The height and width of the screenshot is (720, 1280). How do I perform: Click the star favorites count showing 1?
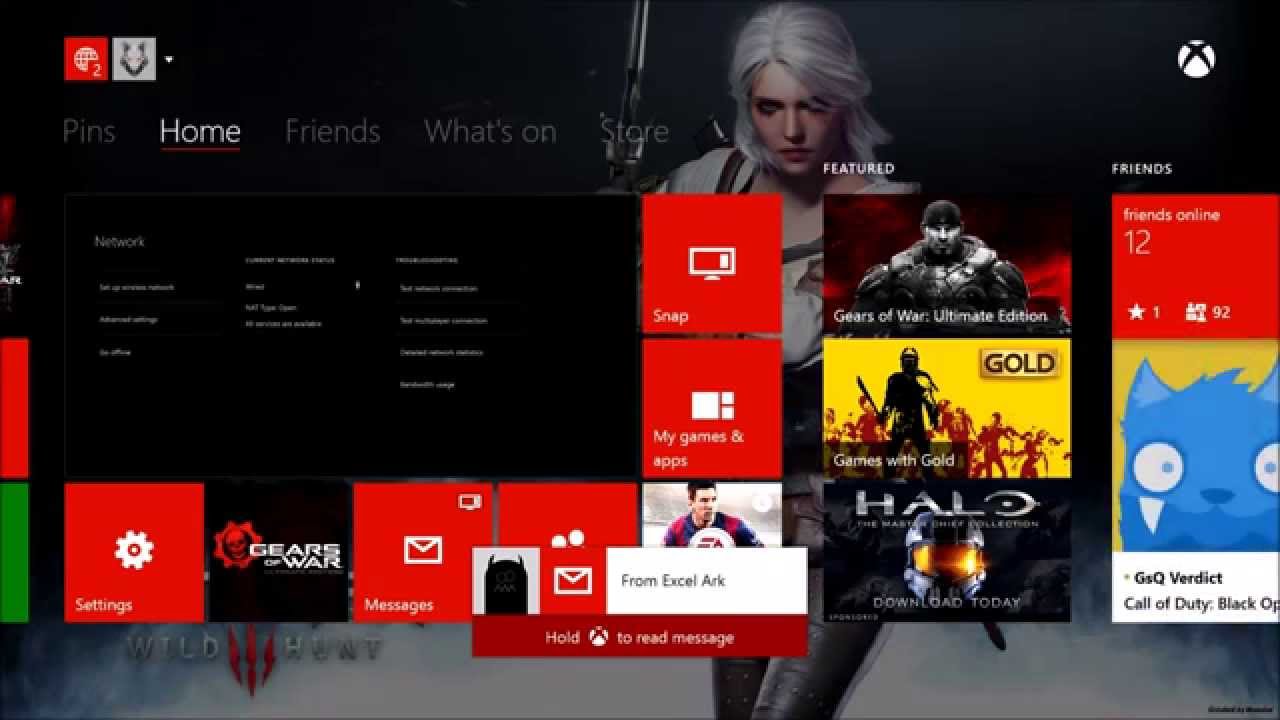1144,312
